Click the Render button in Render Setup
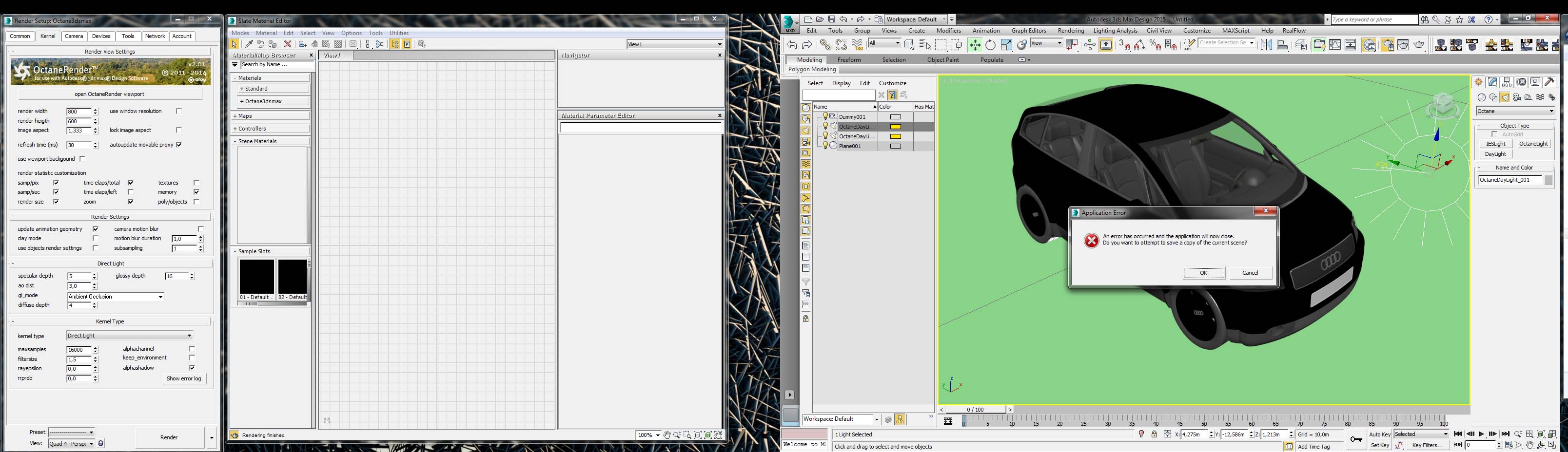This screenshot has width=1568, height=452. [169, 437]
